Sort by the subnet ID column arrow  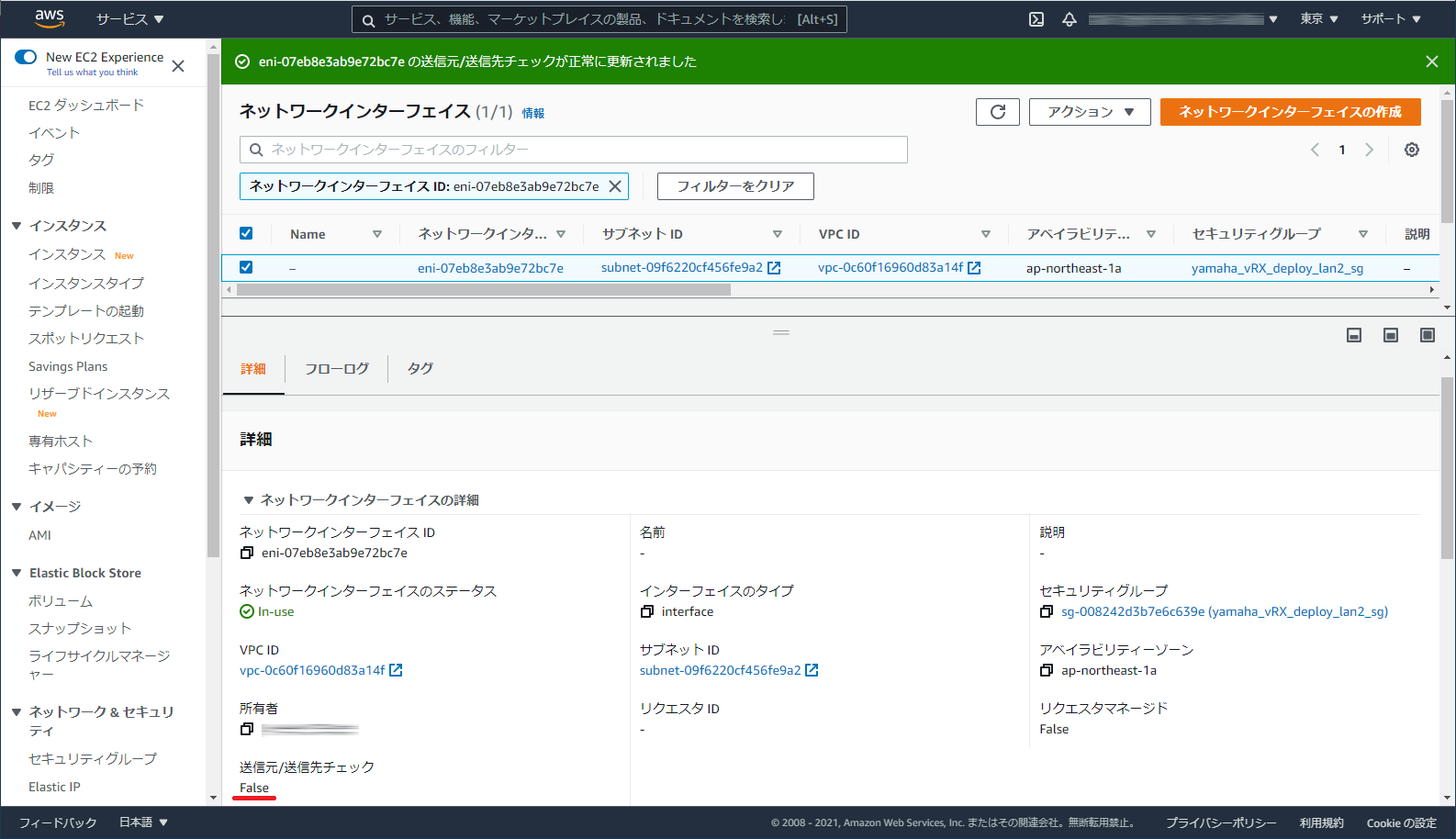tap(778, 234)
